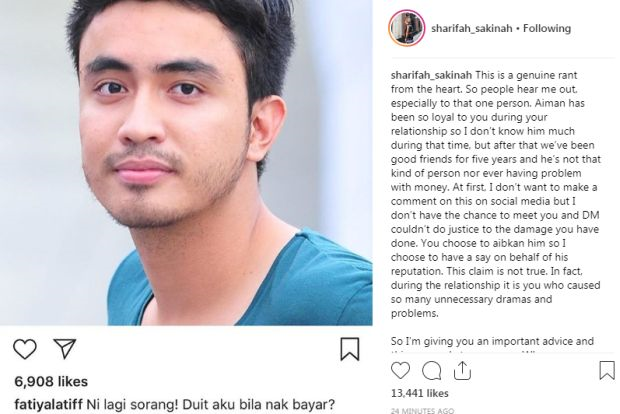Share the left post via paper plane icon

point(65,348)
